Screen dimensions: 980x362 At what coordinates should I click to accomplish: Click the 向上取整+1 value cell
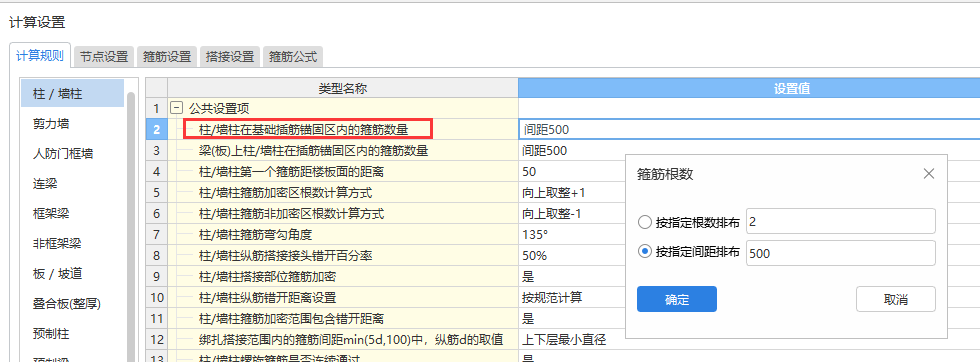tap(554, 193)
